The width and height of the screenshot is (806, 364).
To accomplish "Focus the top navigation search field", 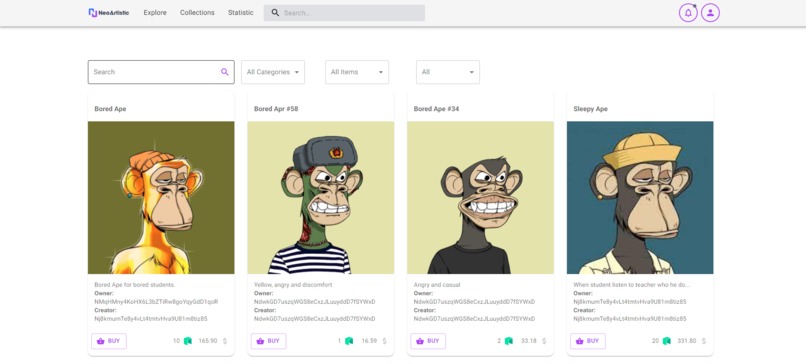I will [x=344, y=13].
